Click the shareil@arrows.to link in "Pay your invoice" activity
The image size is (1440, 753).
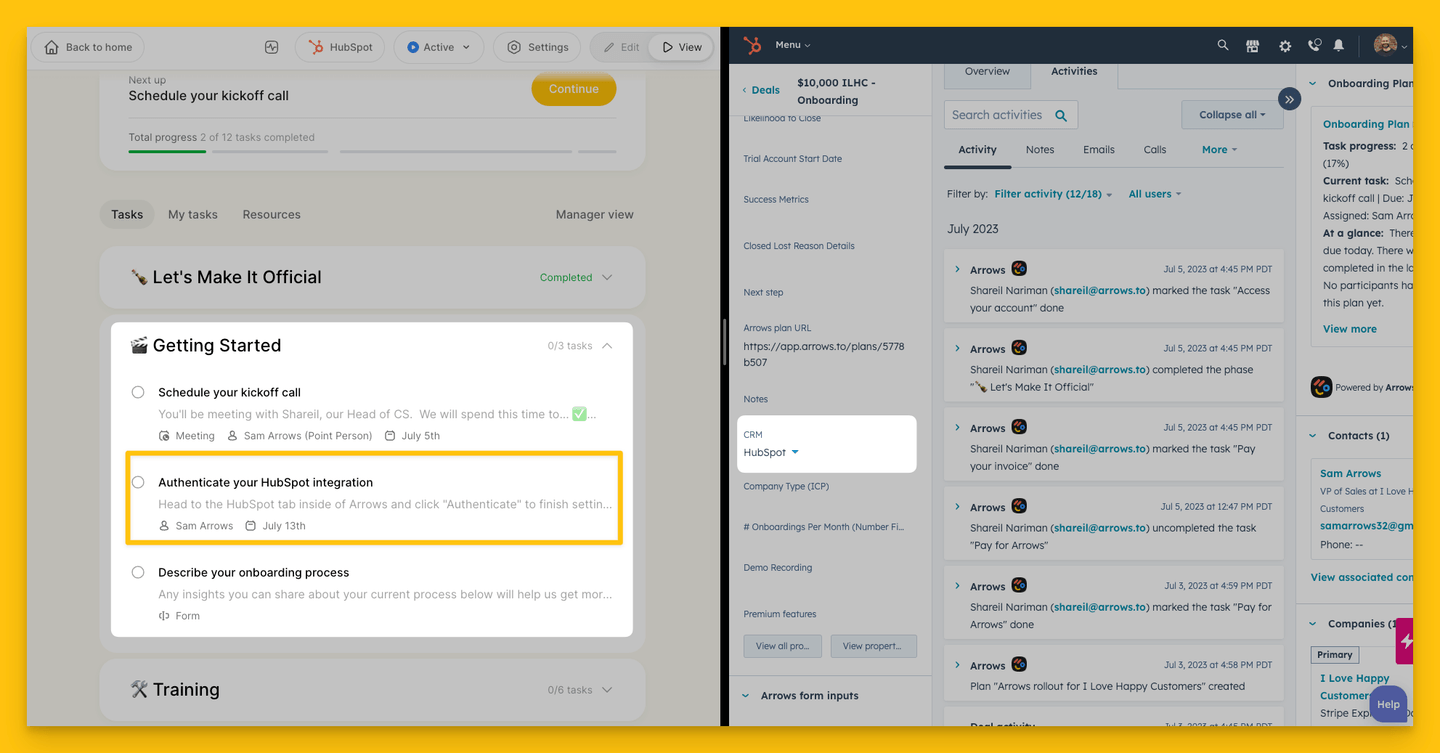coord(1101,449)
